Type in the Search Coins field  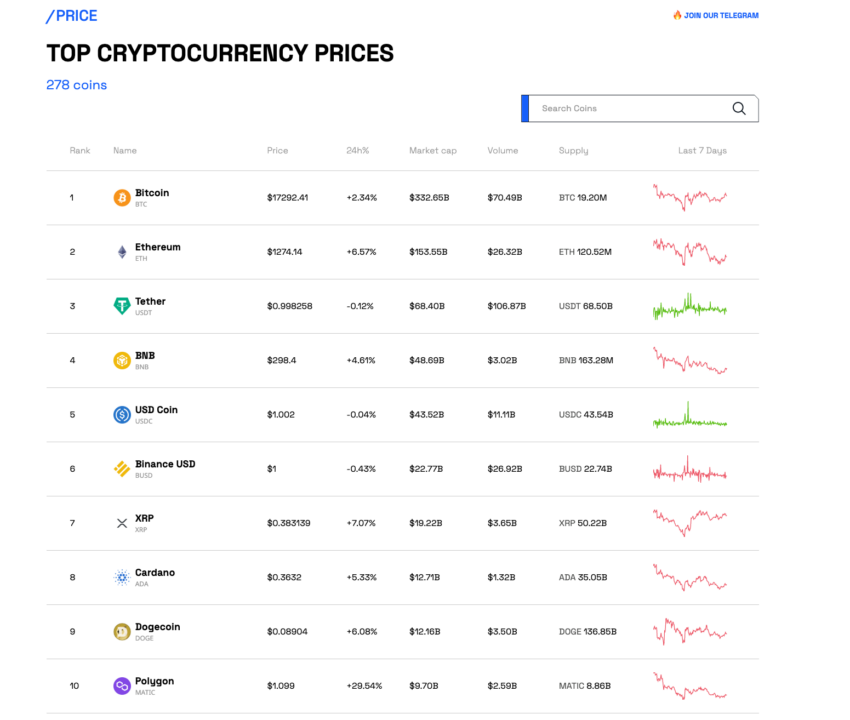[630, 109]
